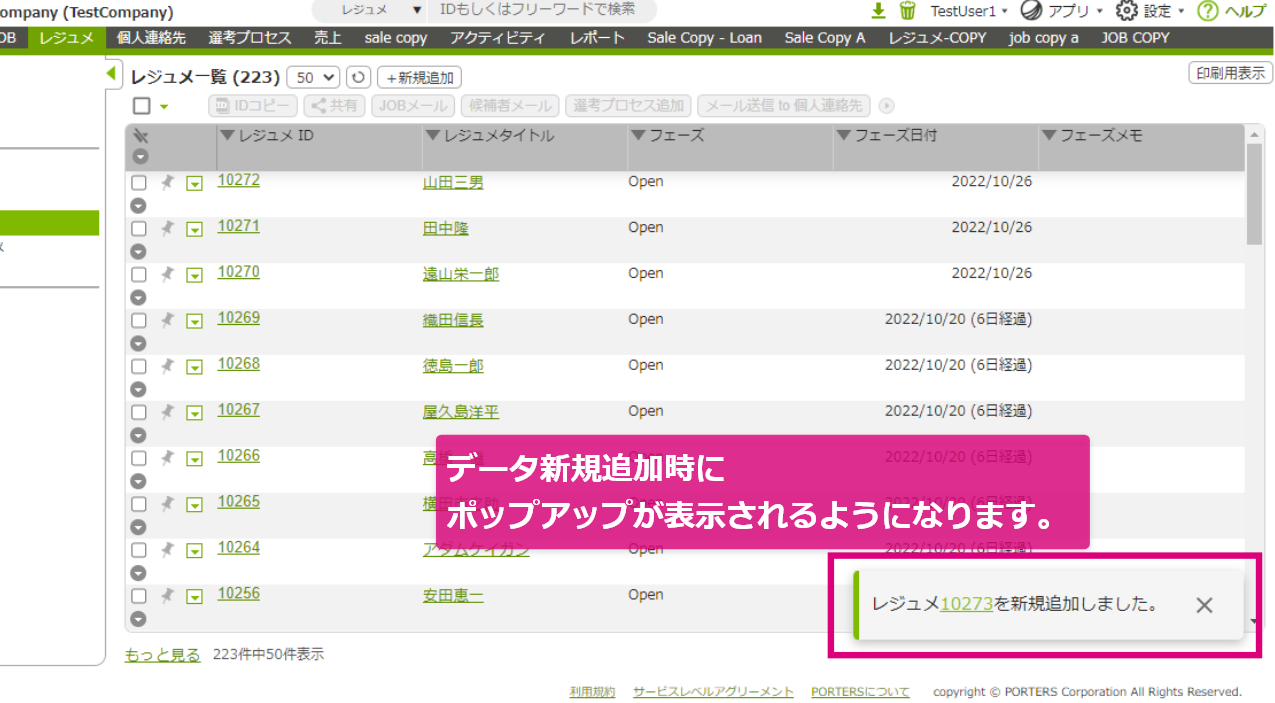Screen dimensions: 1275x703
Task: Switch to the 選考プロセス tab
Action: [250, 38]
